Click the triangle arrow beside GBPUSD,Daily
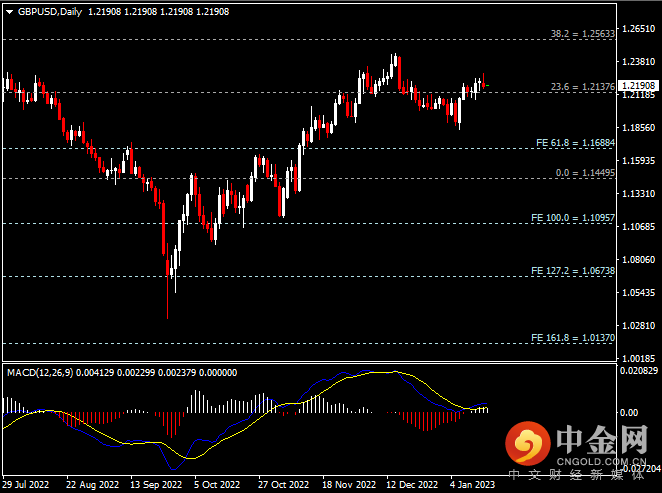This screenshot has height=493, width=662. point(10,11)
